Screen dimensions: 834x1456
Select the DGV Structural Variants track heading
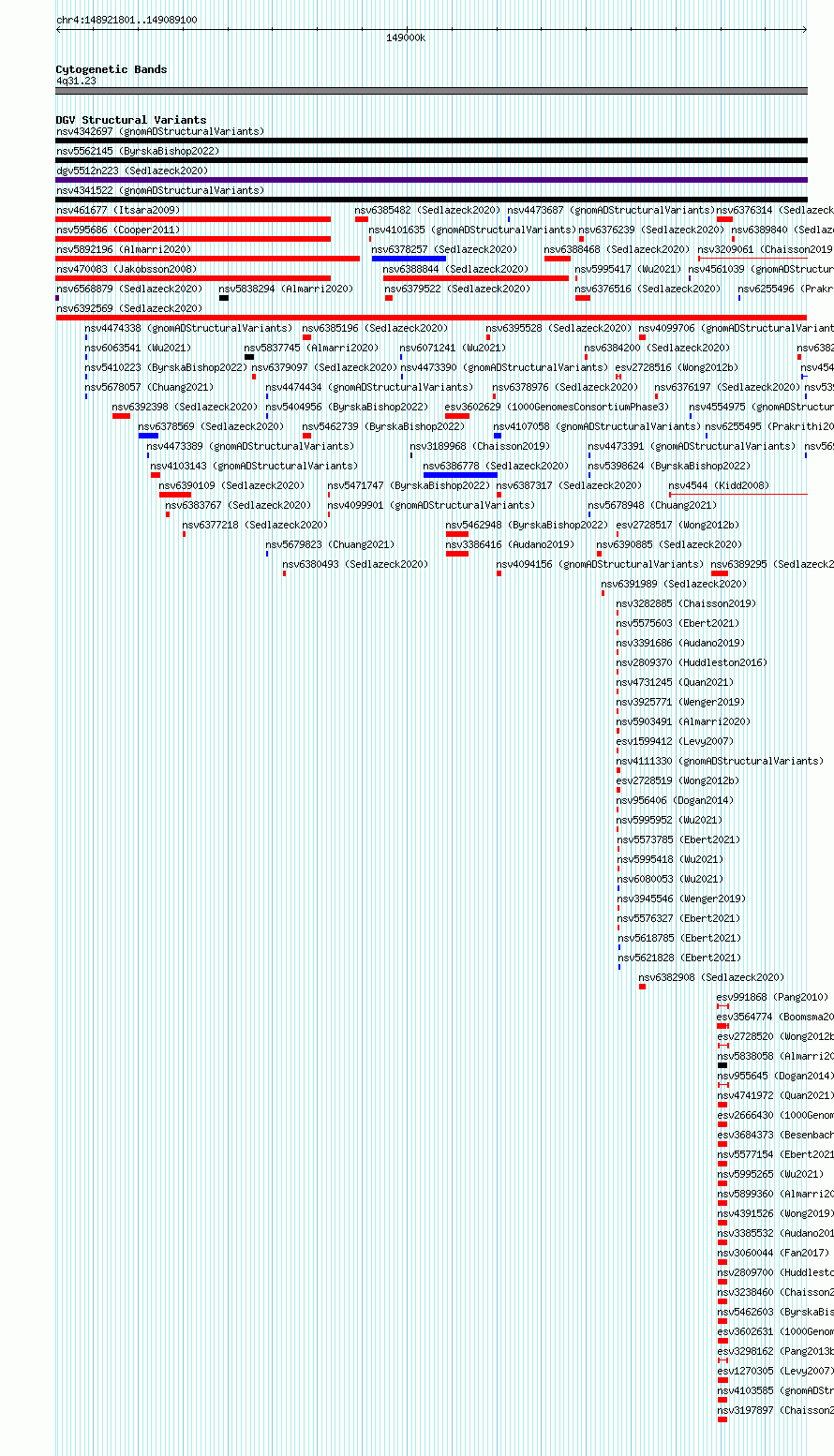(131, 120)
